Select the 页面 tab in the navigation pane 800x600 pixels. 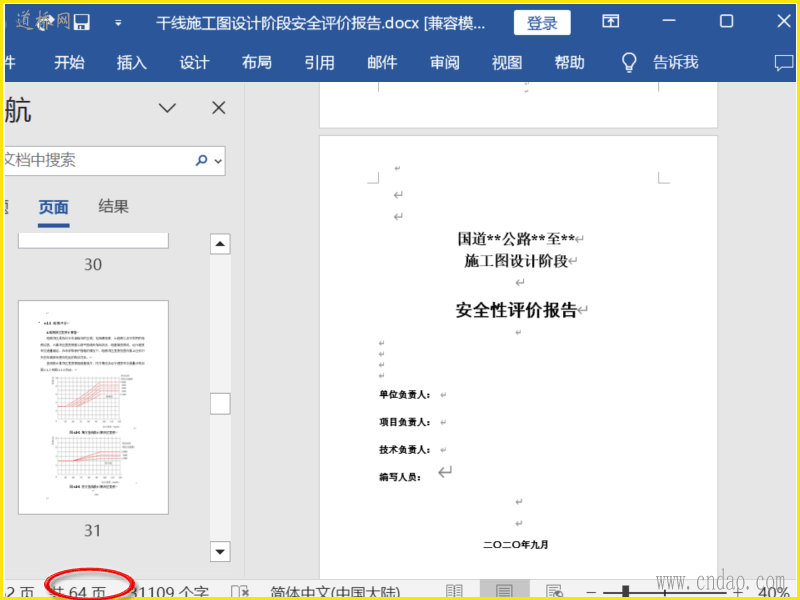coord(54,207)
